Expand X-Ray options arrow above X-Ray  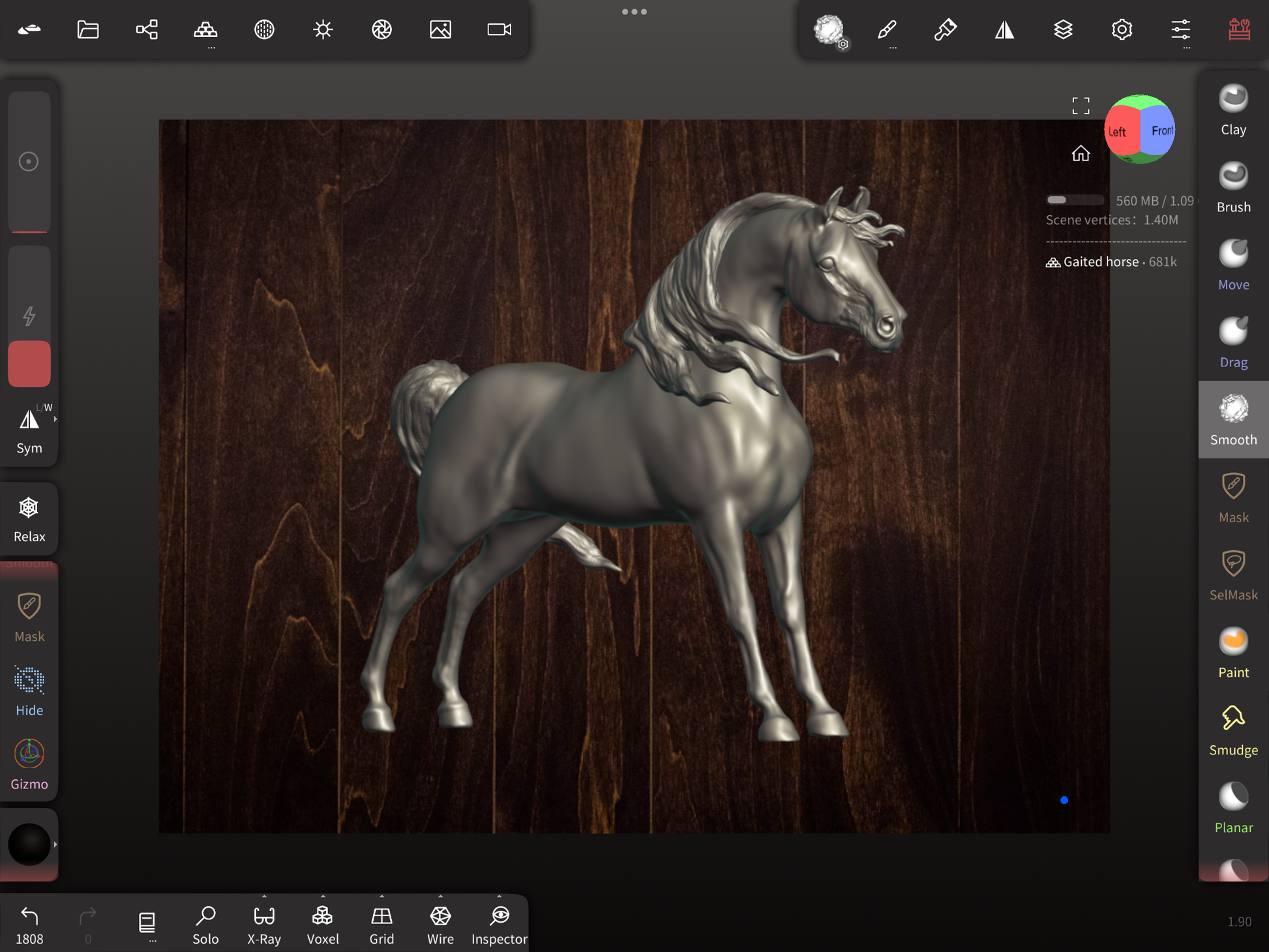(x=264, y=897)
